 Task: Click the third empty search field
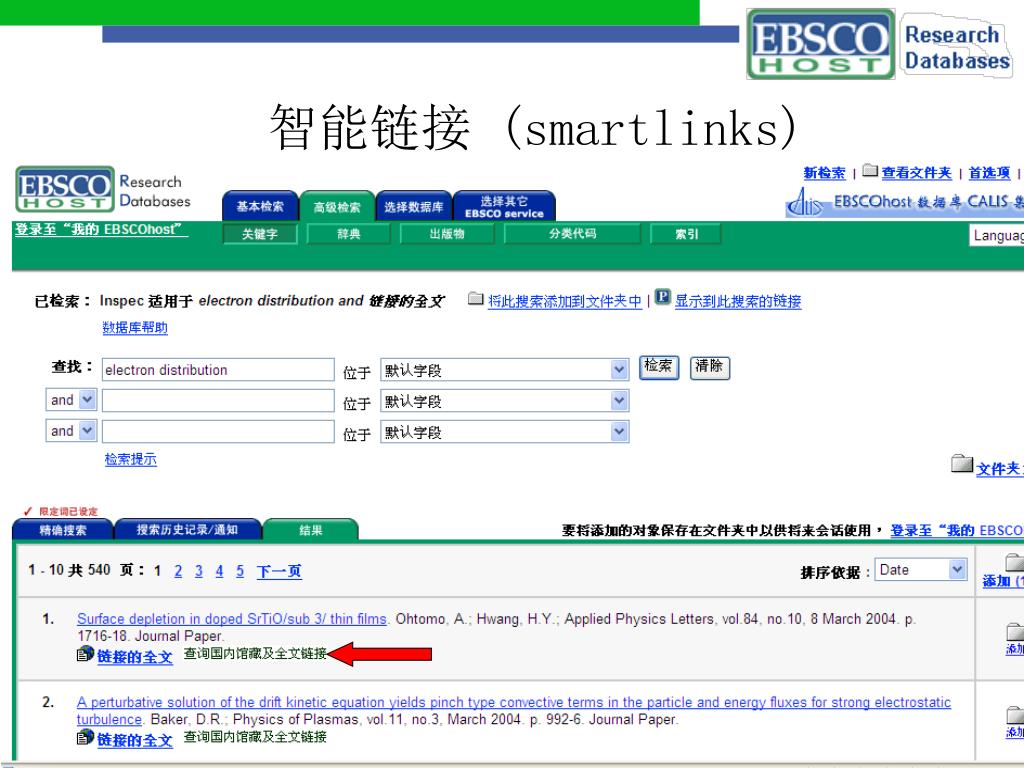click(x=218, y=431)
